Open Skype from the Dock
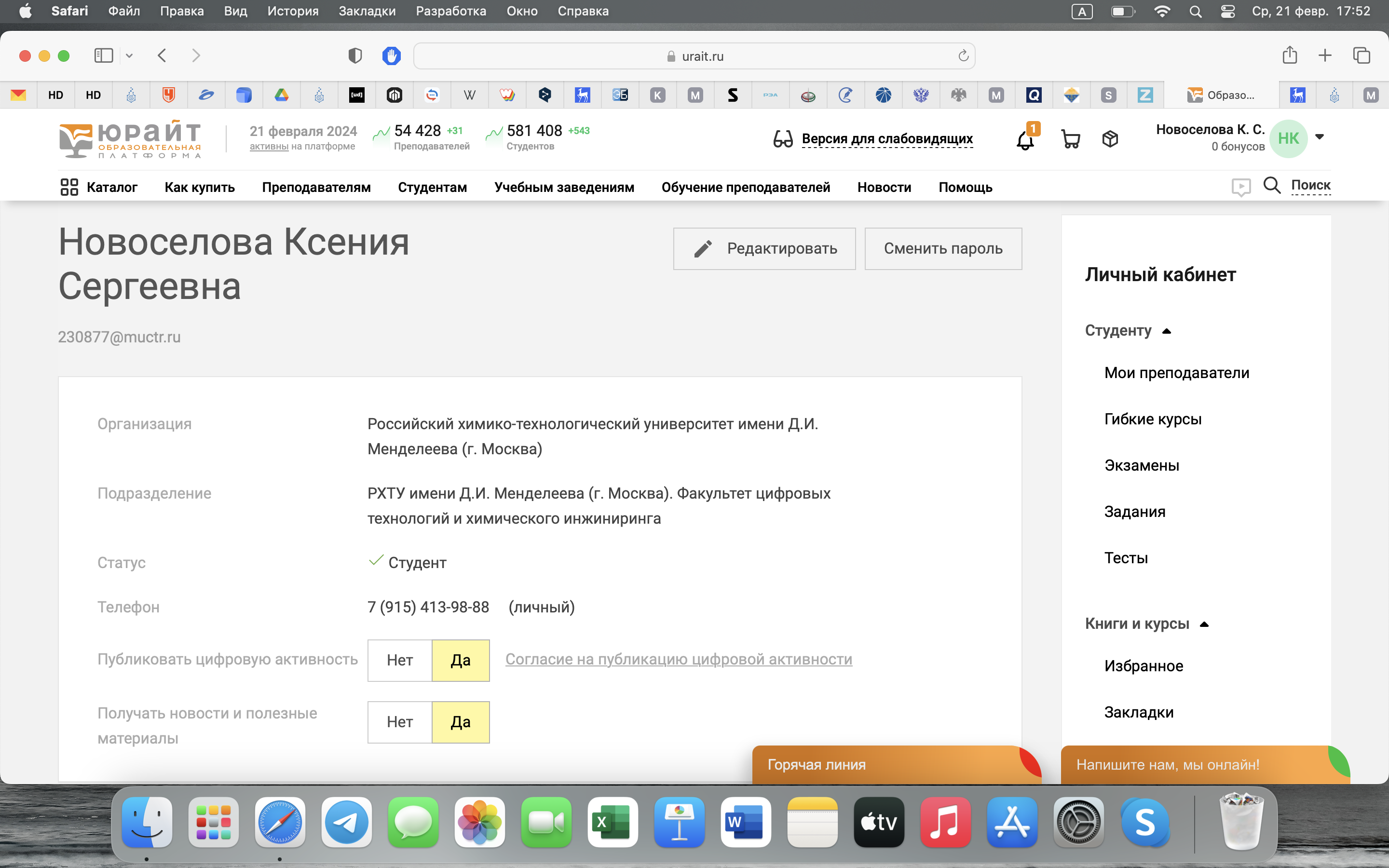The height and width of the screenshot is (868, 1389). tap(1145, 822)
